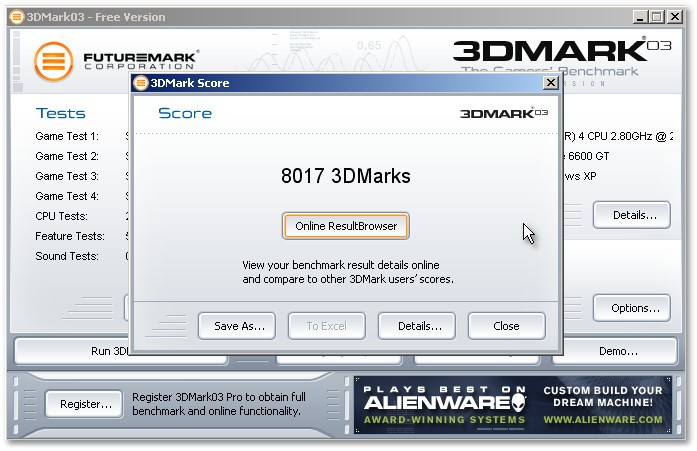
Task: Click the '8017 3DMarks' score text
Action: point(345,176)
